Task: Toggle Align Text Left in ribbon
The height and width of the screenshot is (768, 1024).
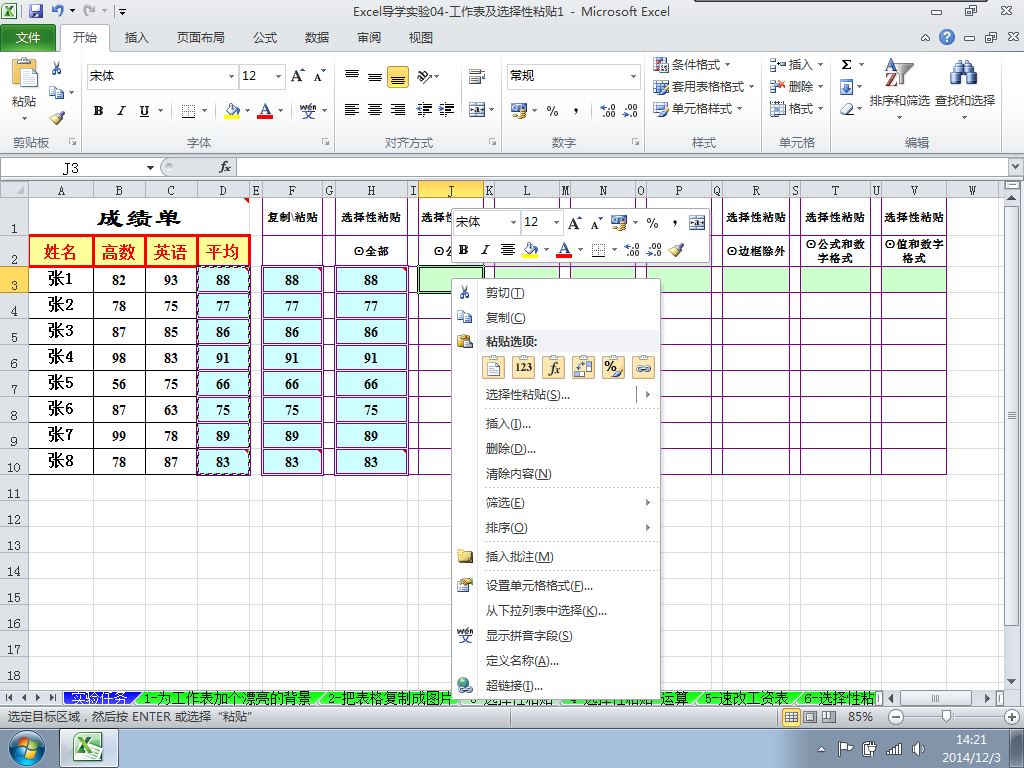Action: [352, 110]
